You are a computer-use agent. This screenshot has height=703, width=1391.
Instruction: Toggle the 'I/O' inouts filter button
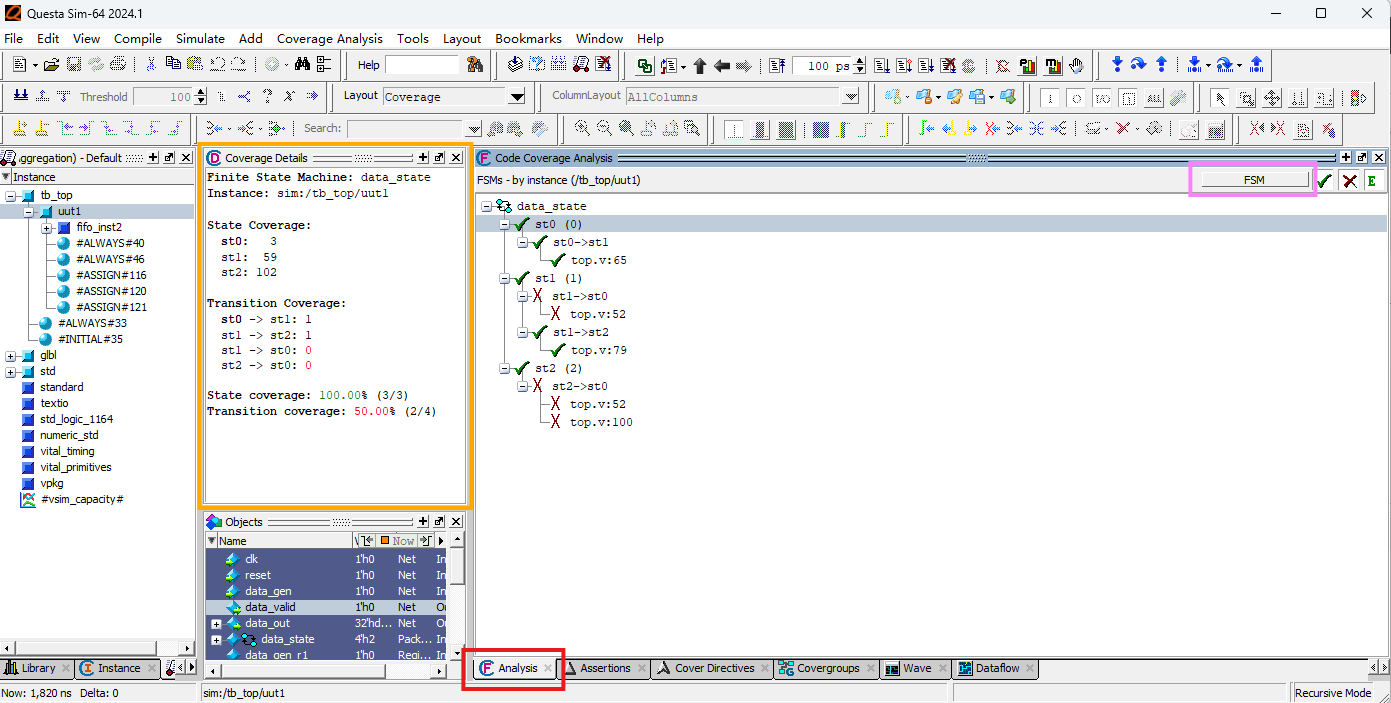tap(1101, 98)
